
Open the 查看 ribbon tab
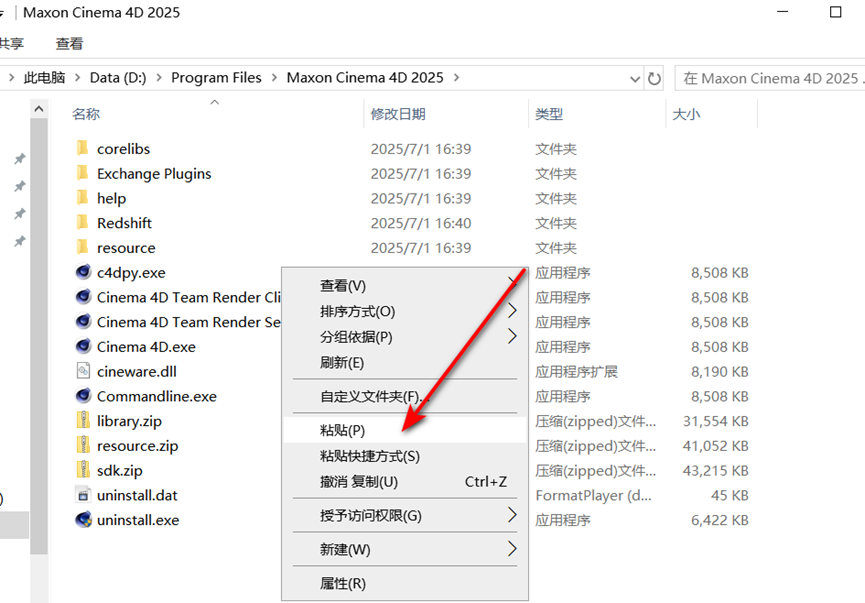click(x=70, y=44)
